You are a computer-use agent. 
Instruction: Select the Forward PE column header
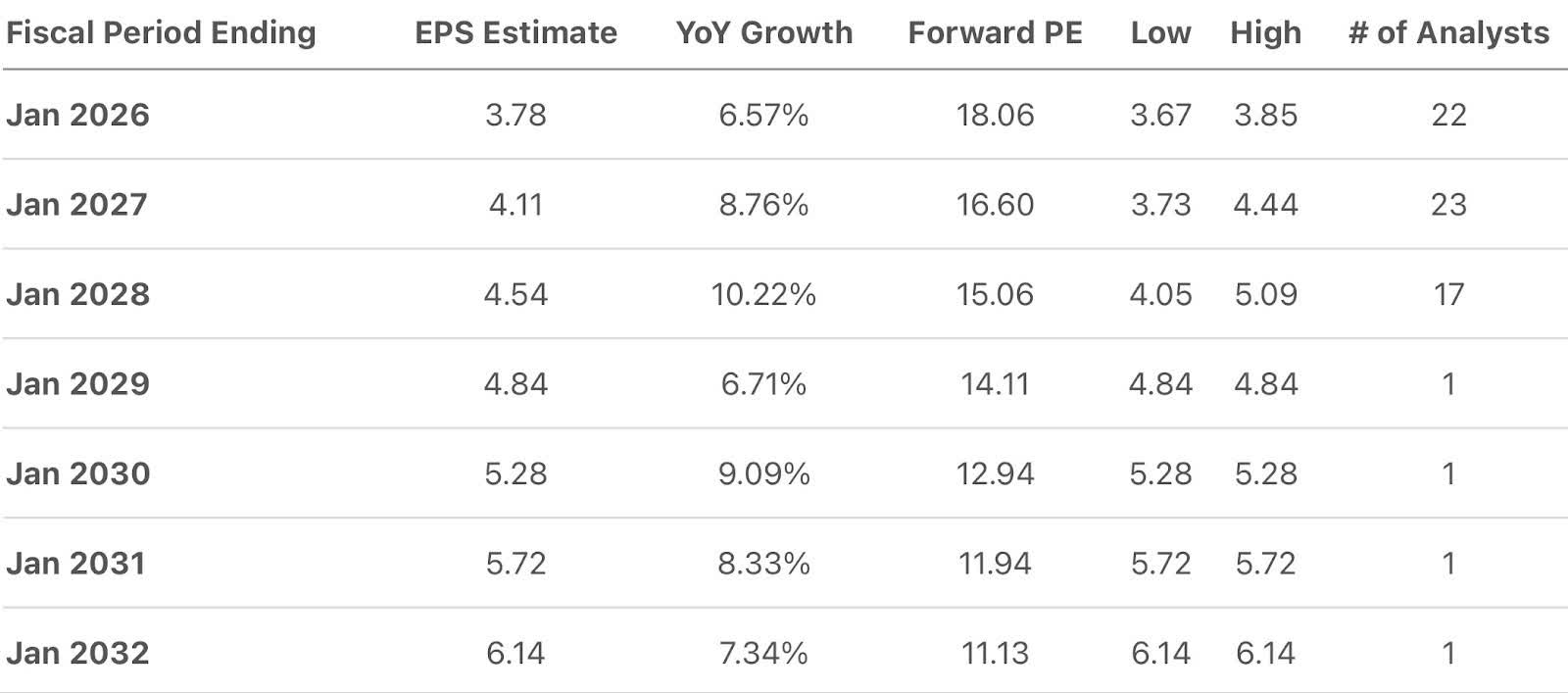pos(995,33)
